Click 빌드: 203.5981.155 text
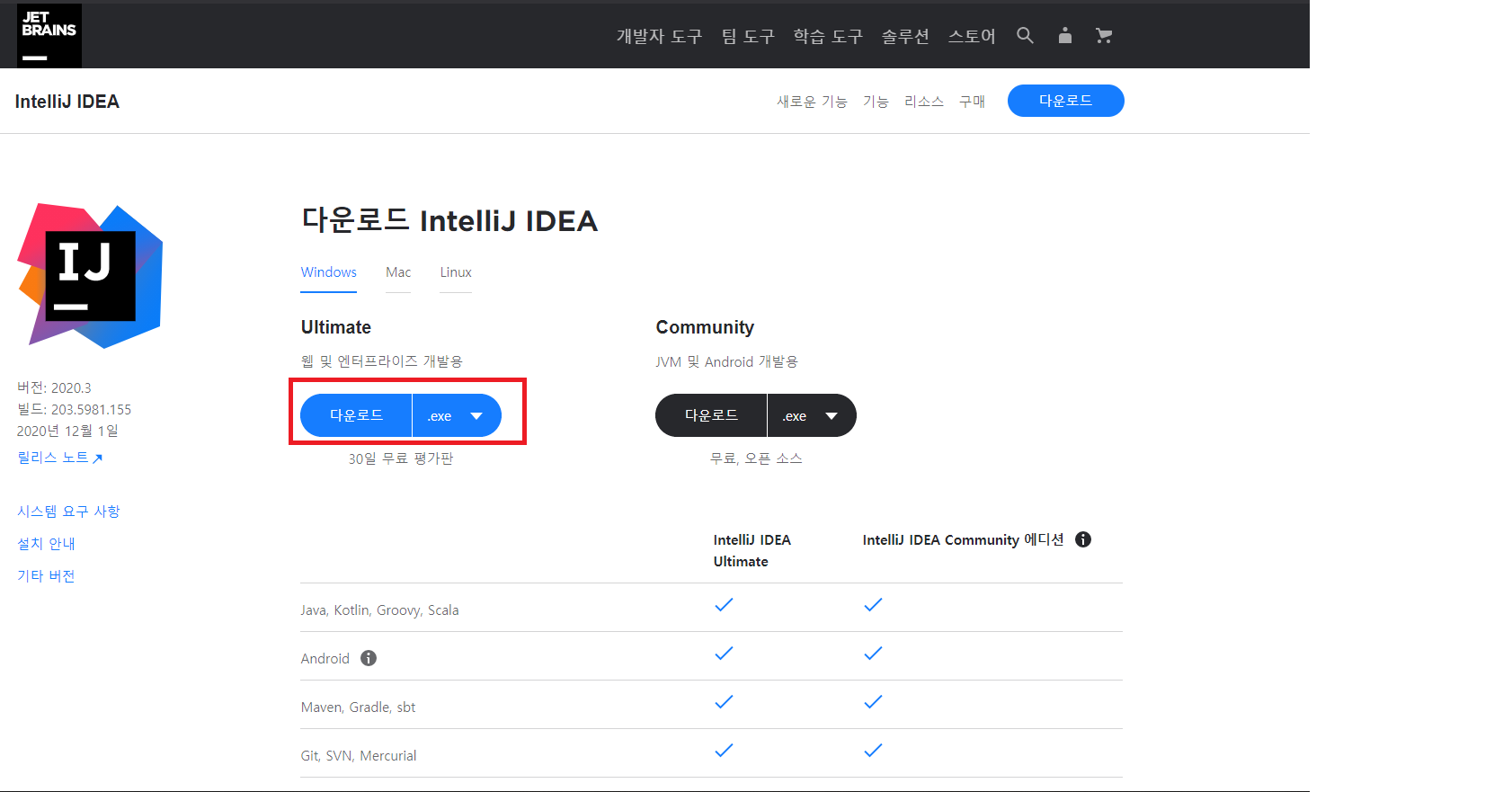Screen dimensions: 1512x792 (75, 410)
